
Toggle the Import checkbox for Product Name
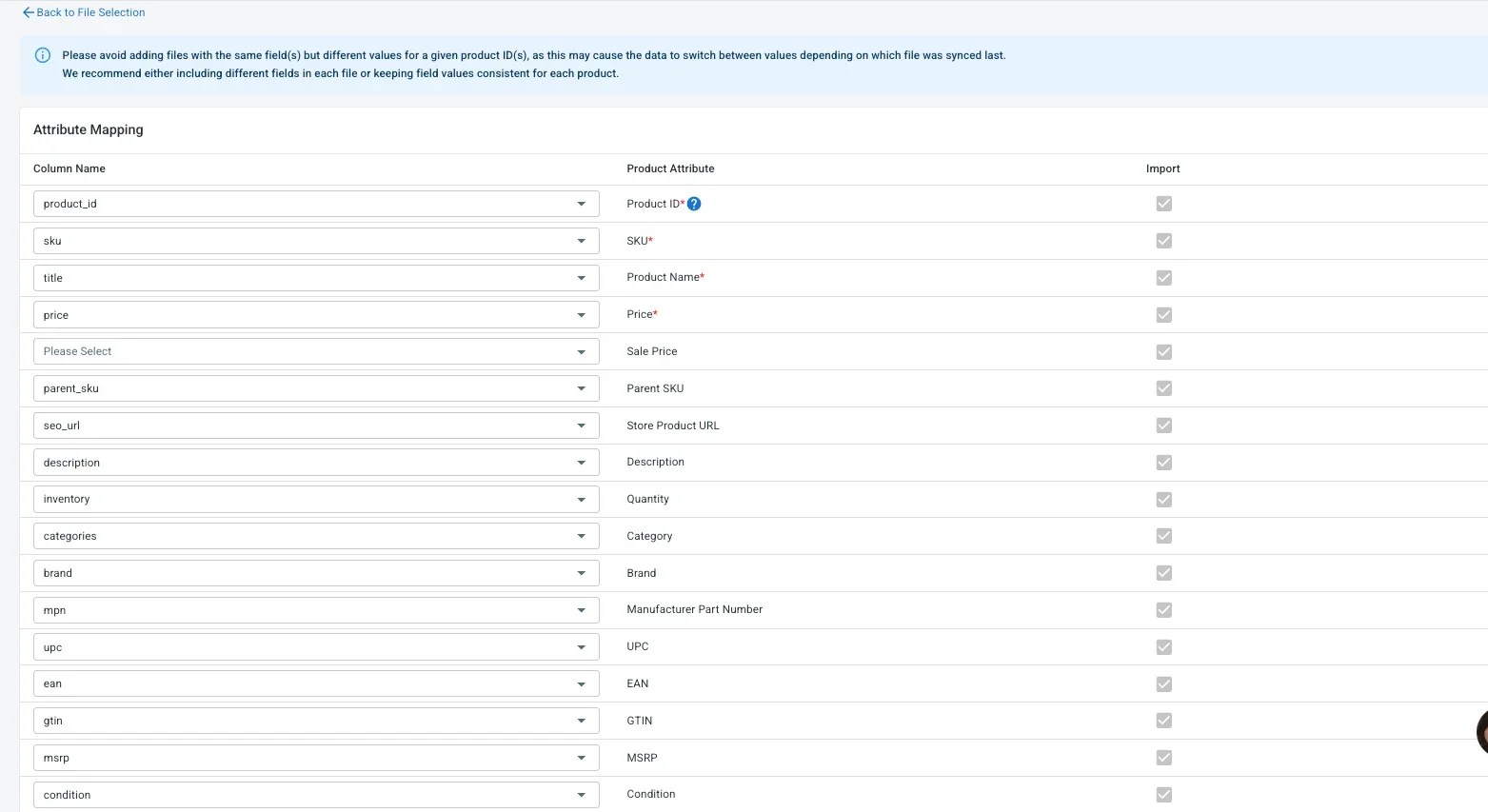[x=1163, y=278]
